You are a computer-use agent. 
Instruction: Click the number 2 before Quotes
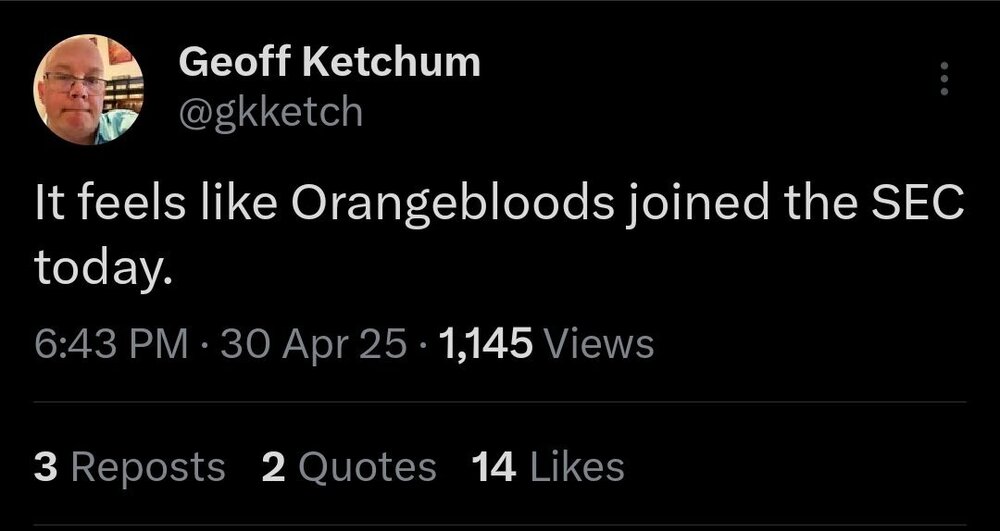pyautogui.click(x=271, y=467)
